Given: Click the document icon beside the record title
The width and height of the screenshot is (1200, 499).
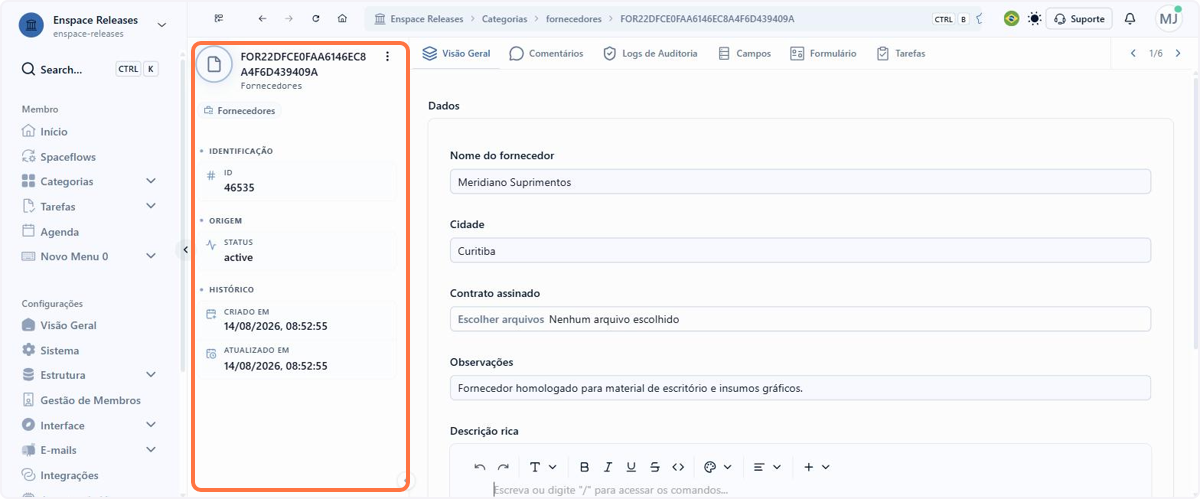Looking at the screenshot, I should 214,64.
